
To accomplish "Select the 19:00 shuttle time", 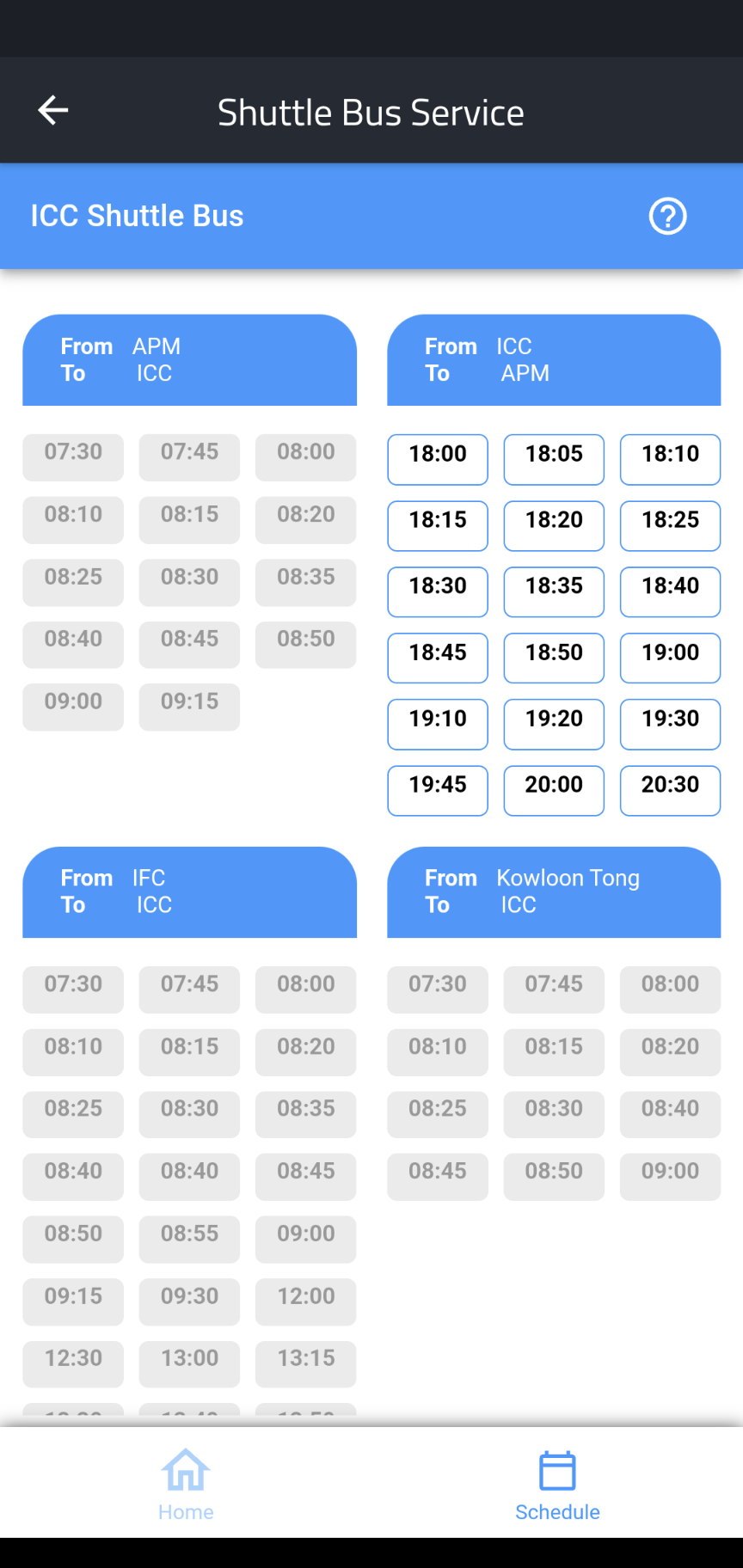I will click(670, 658).
